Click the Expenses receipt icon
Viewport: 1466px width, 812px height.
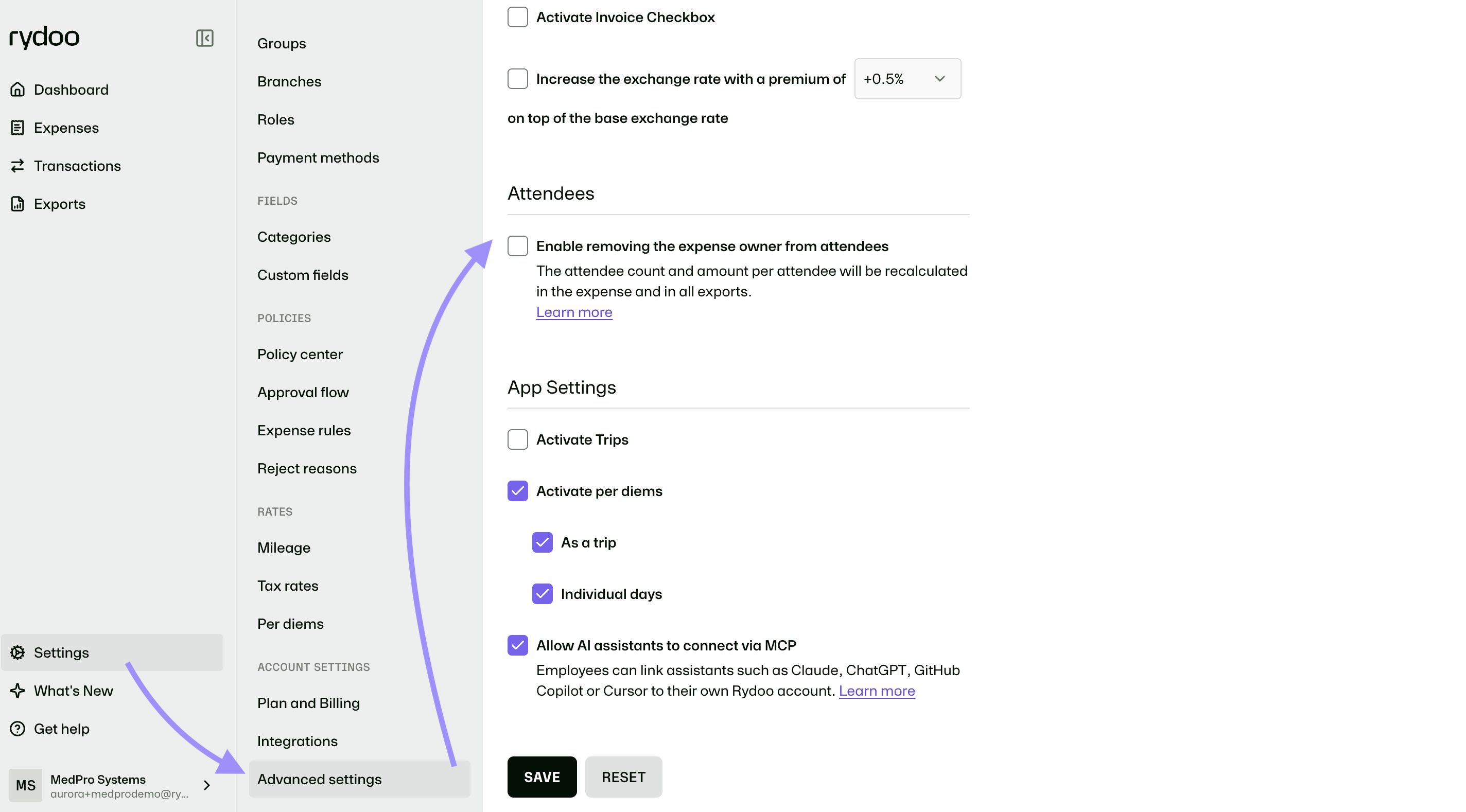[18, 128]
